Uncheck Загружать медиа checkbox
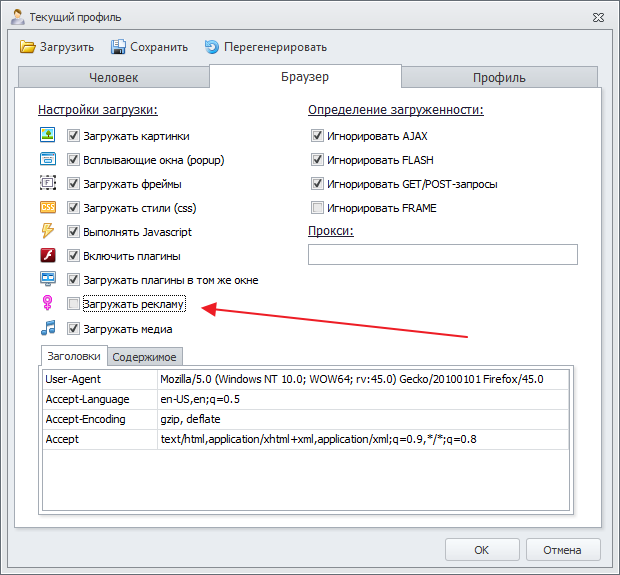The width and height of the screenshot is (620, 575). [x=73, y=329]
